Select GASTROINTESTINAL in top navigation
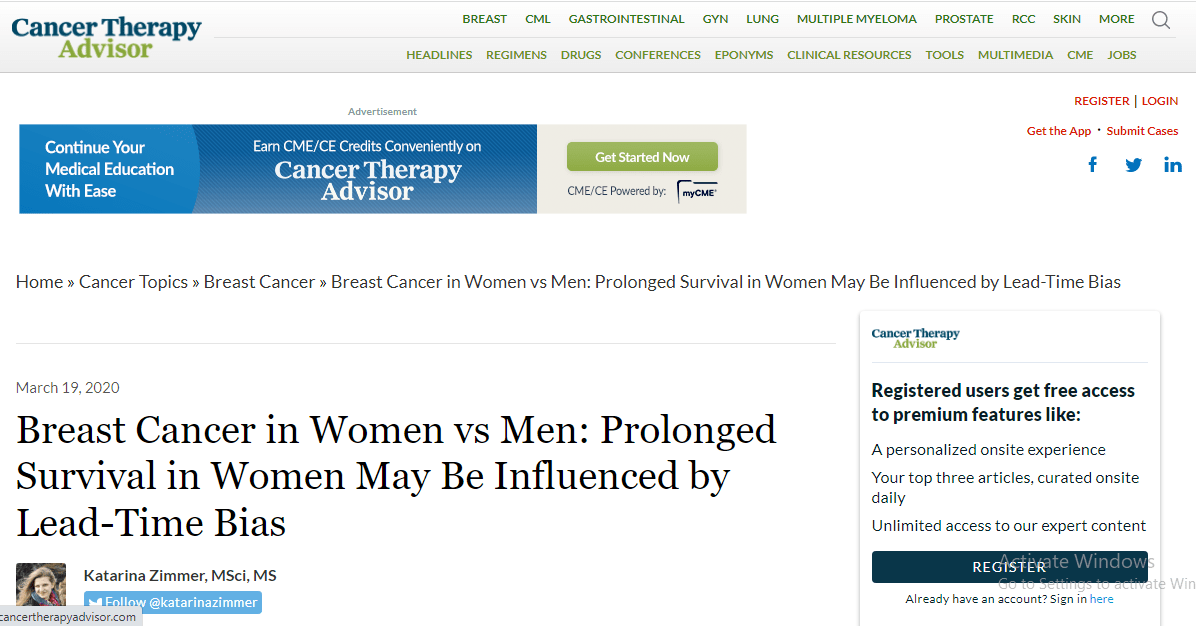This screenshot has width=1196, height=626. [626, 19]
